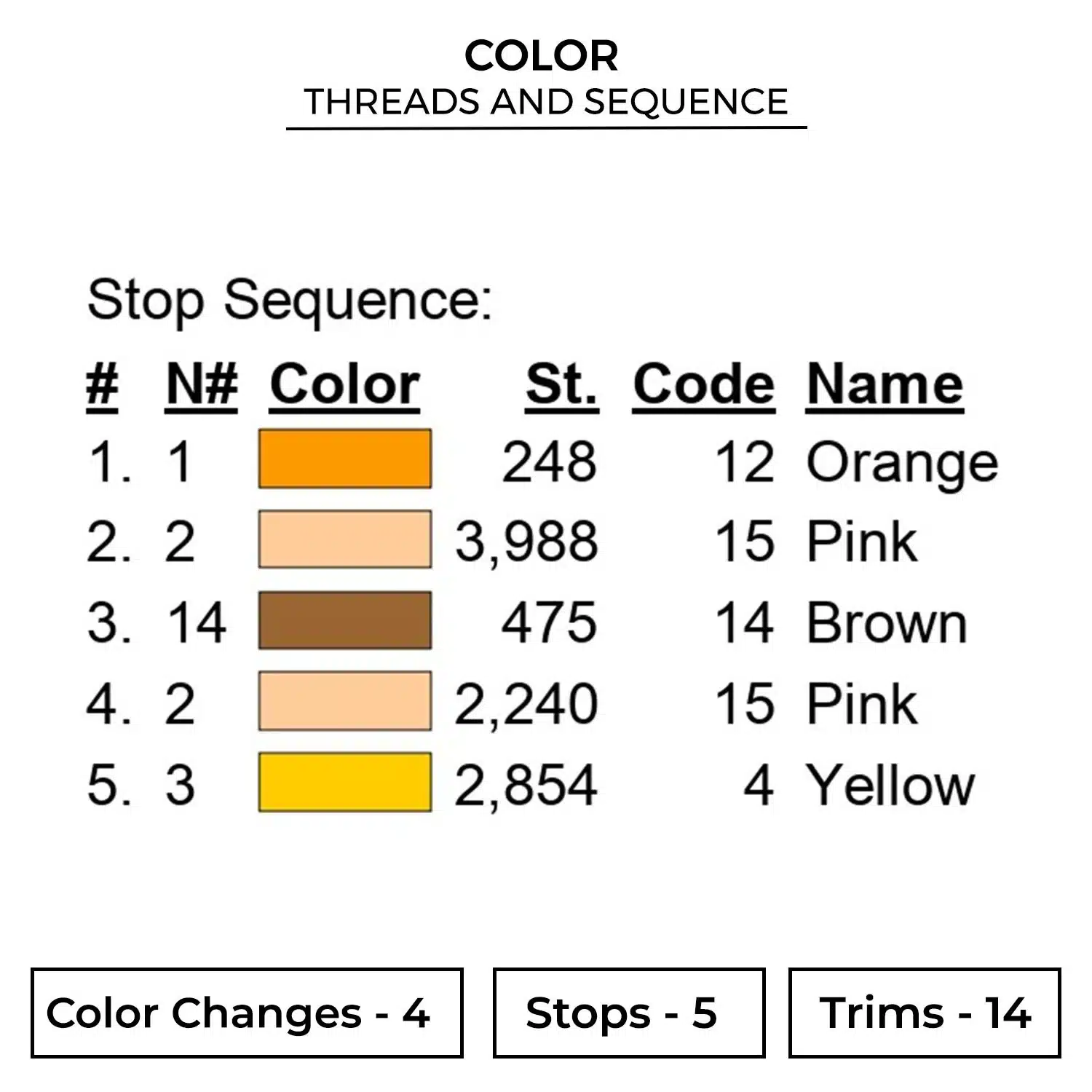Click the N# column header
The width and height of the screenshot is (1092, 1092).
tap(202, 384)
